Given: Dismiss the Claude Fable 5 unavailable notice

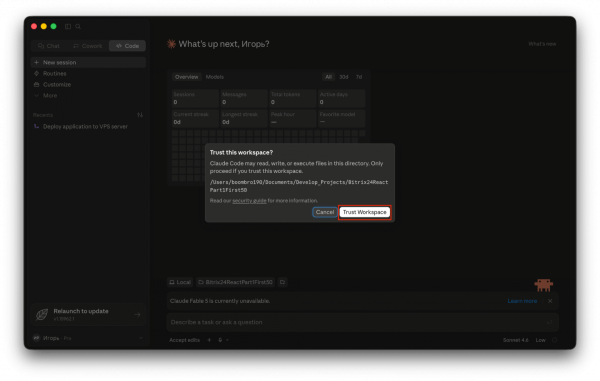Looking at the screenshot, I should [550, 301].
